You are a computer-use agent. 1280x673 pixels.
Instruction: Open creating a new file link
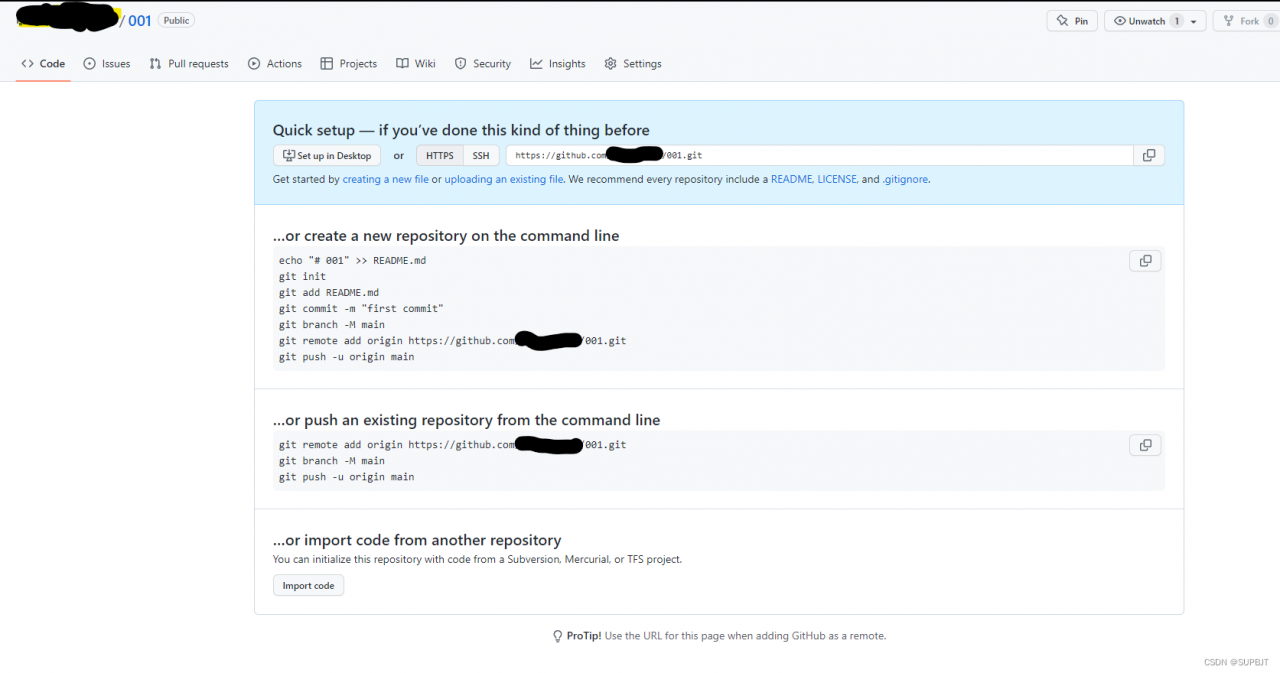(x=386, y=179)
